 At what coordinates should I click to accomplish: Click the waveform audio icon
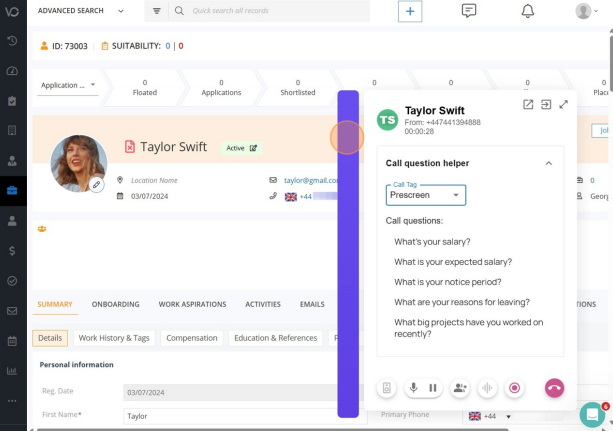[487, 388]
